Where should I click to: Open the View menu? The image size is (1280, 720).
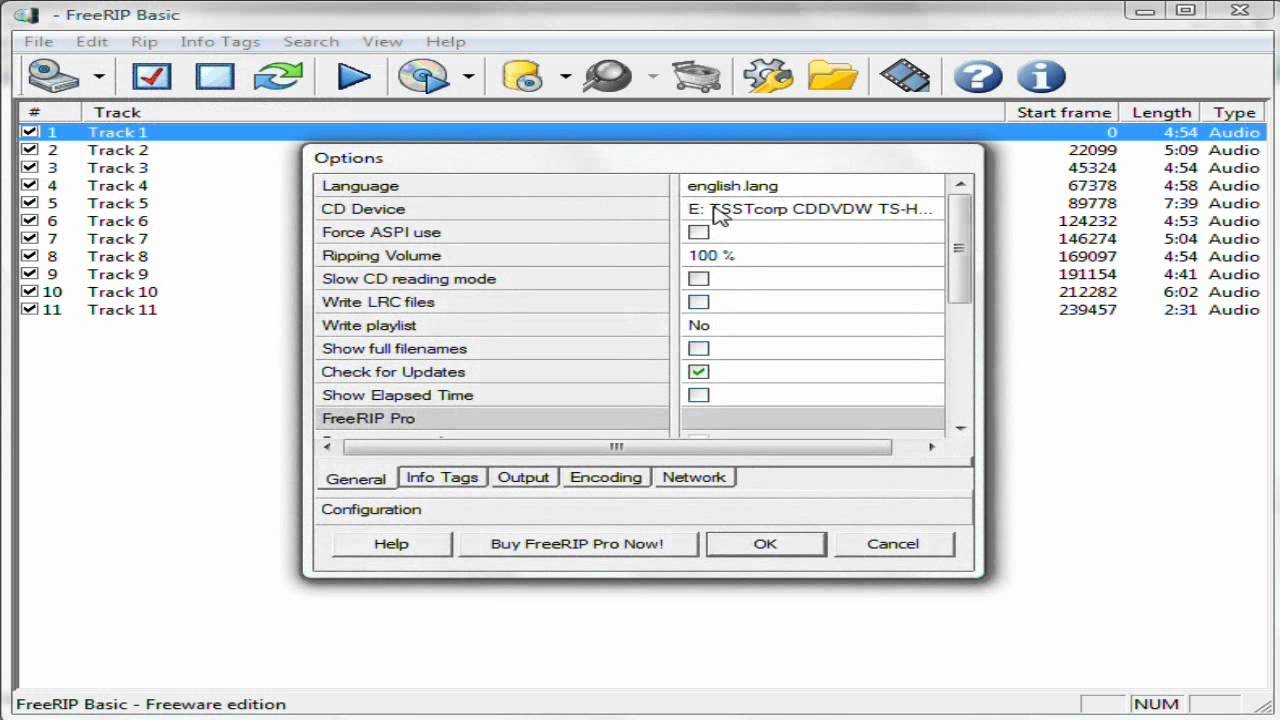[382, 42]
